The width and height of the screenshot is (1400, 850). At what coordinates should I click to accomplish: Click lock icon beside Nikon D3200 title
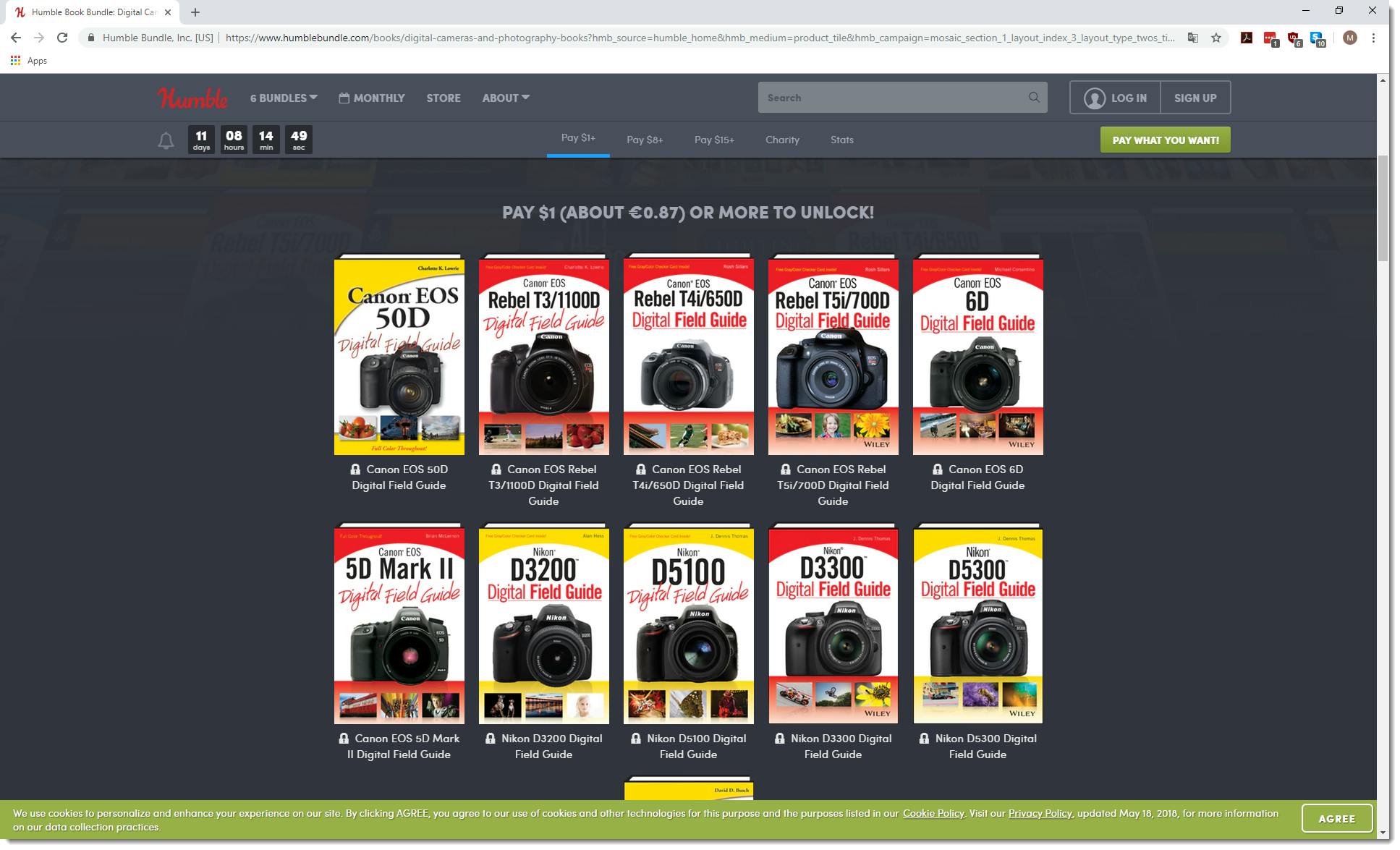coord(491,739)
